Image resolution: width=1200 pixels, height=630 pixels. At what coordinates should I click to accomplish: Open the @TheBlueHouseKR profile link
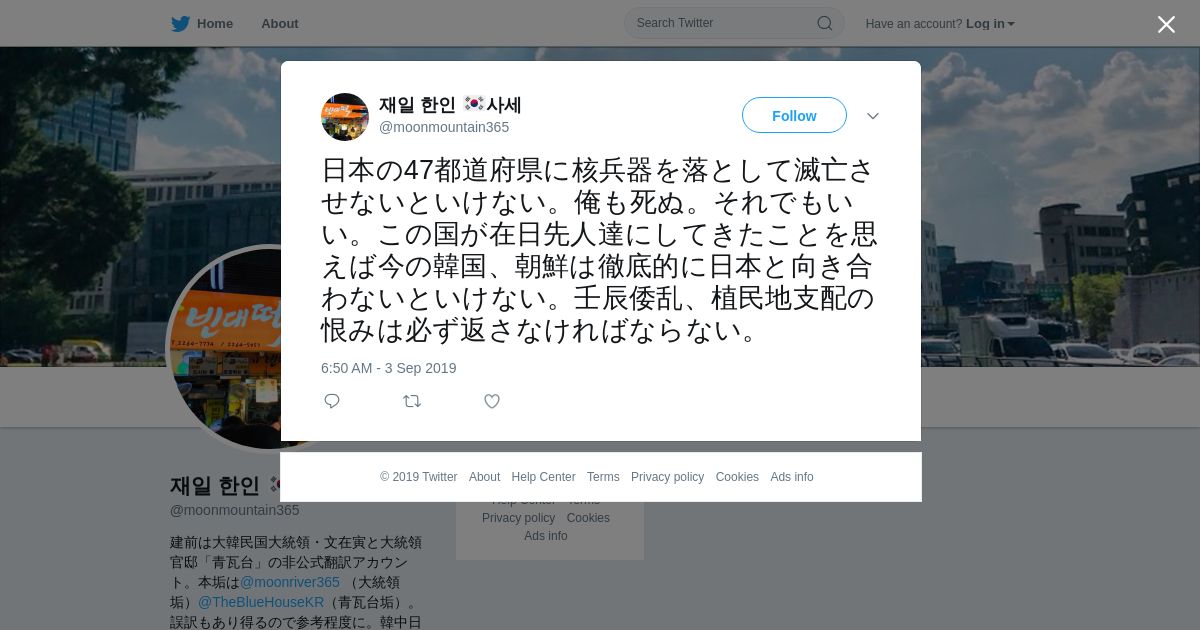(x=261, y=602)
